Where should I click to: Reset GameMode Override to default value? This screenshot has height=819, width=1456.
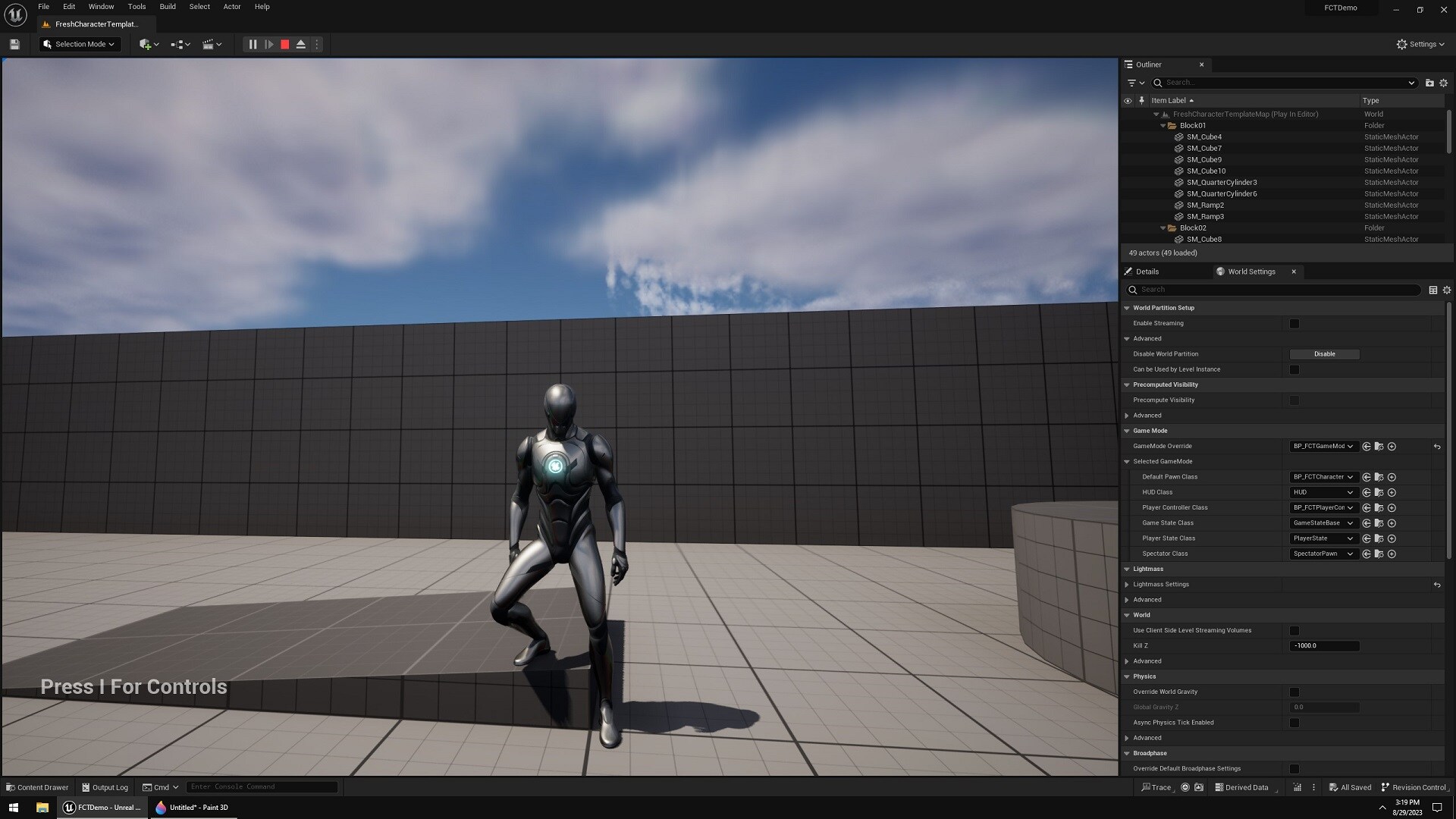point(1436,447)
